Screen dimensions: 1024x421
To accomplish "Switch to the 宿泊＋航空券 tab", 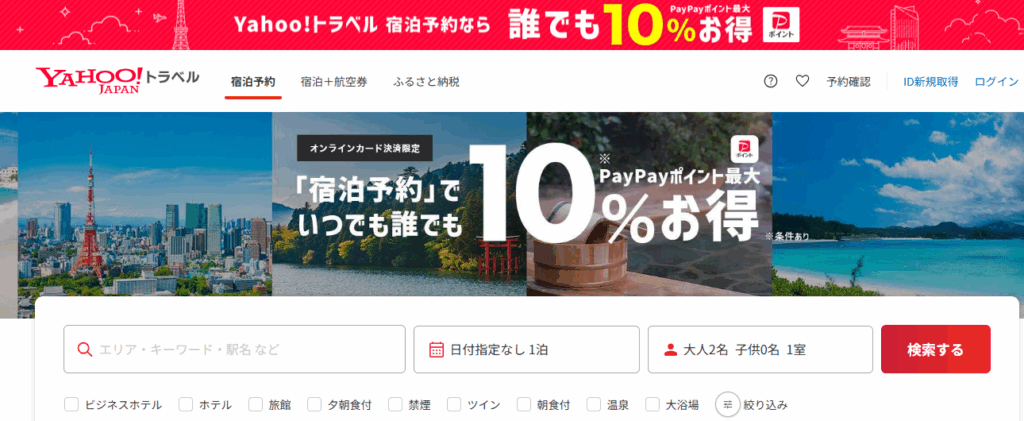I will (x=334, y=82).
